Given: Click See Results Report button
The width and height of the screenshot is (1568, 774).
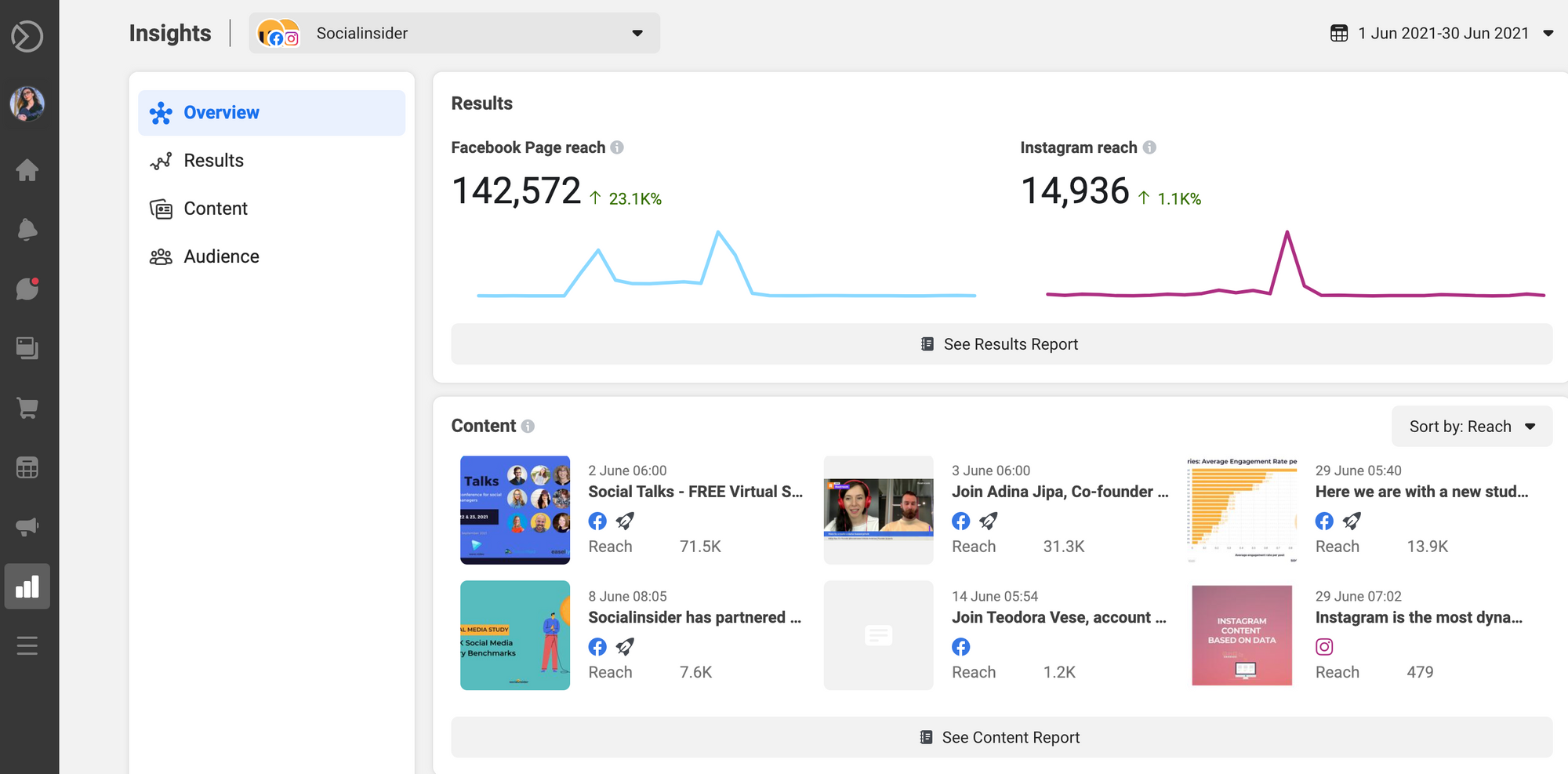Looking at the screenshot, I should (x=1002, y=344).
